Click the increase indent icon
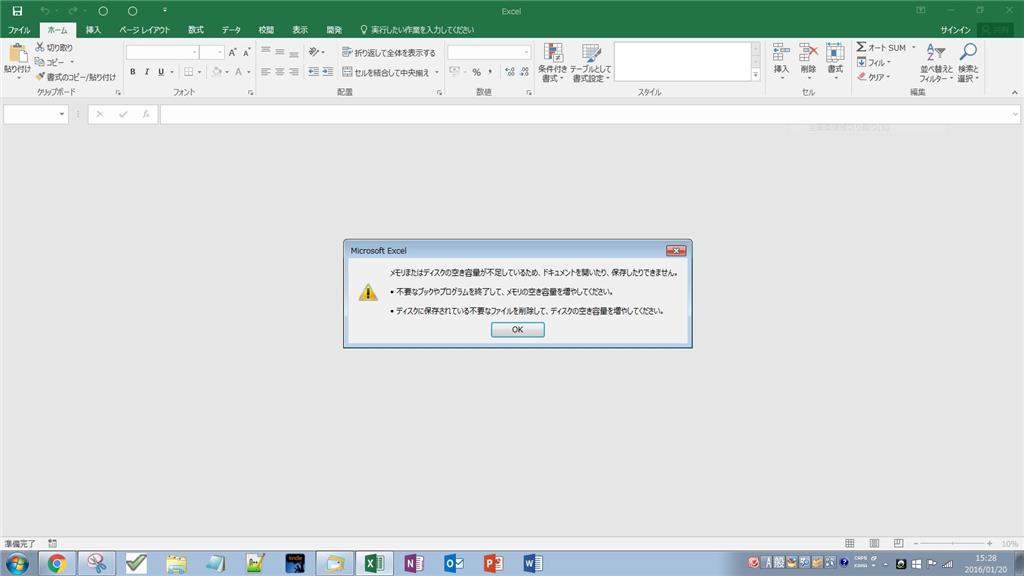This screenshot has width=1024, height=576. [327, 72]
